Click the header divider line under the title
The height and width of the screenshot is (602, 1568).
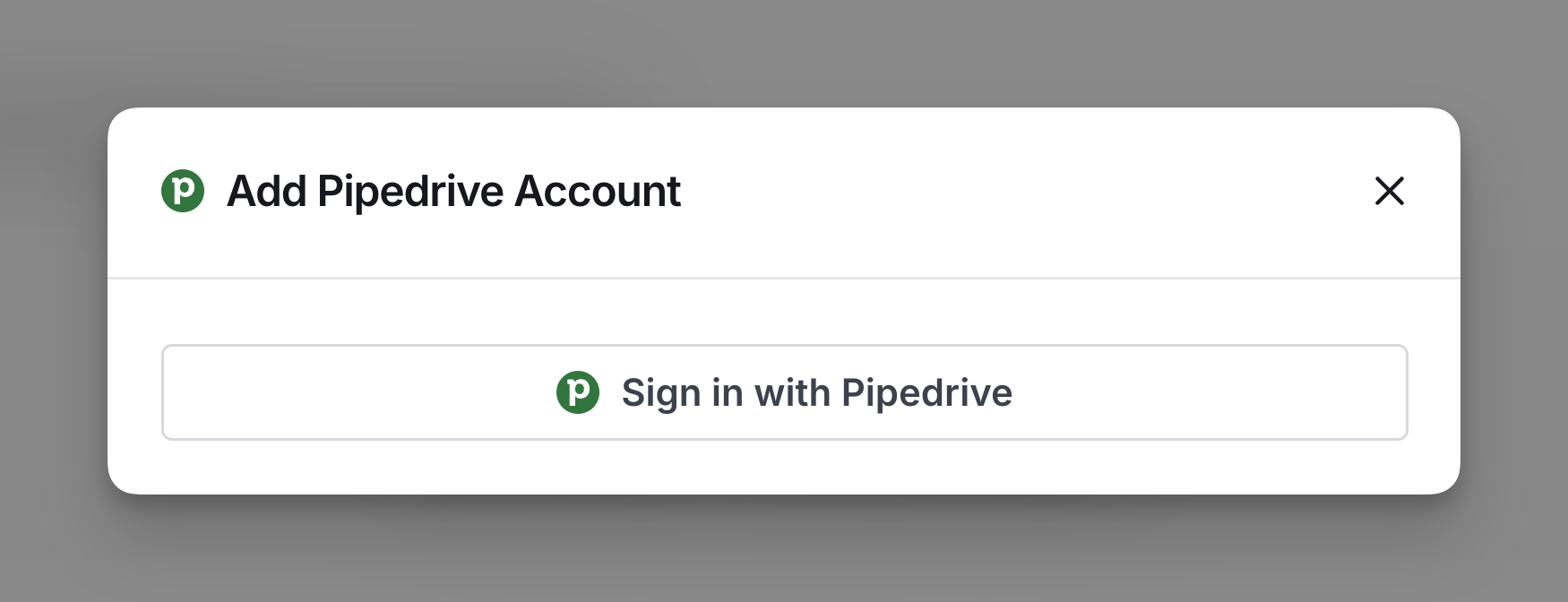coord(784,279)
